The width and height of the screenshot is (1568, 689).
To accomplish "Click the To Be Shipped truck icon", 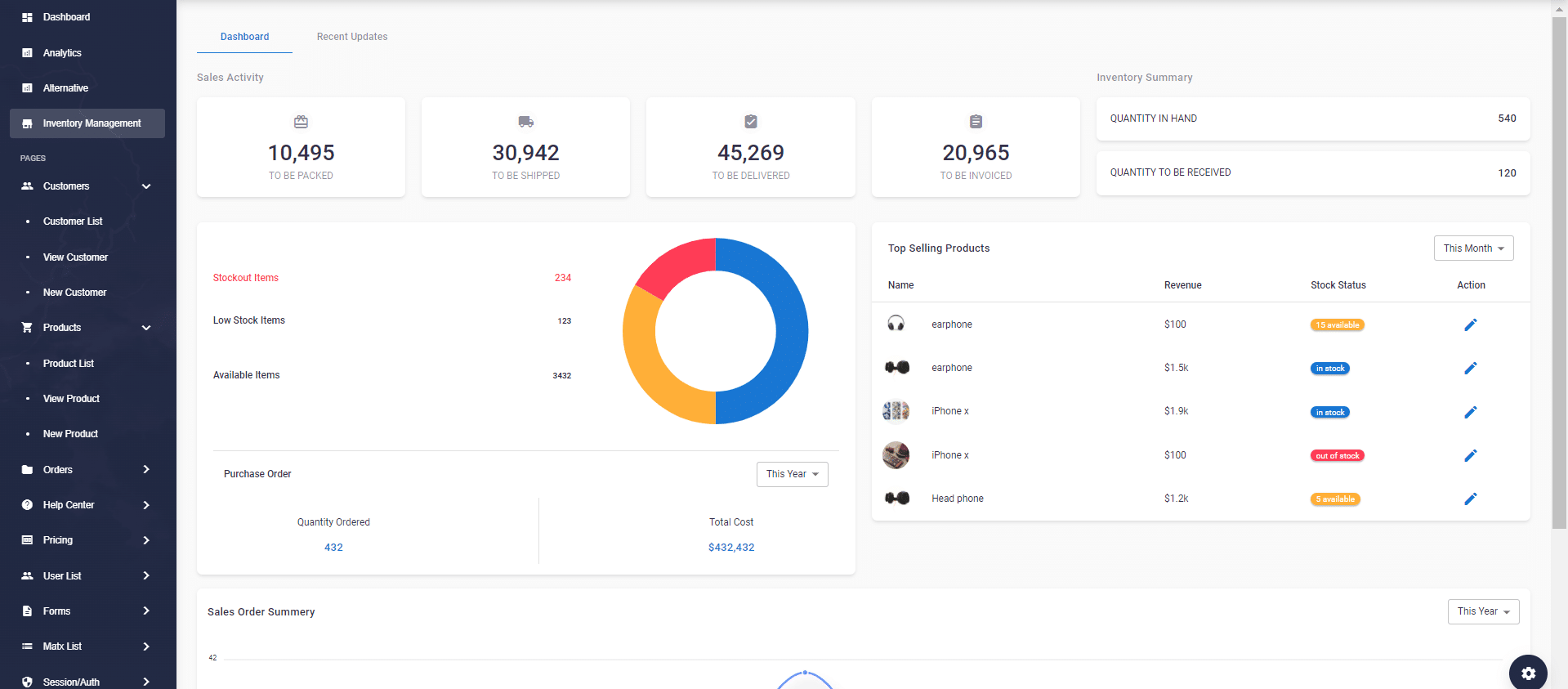I will 525,122.
